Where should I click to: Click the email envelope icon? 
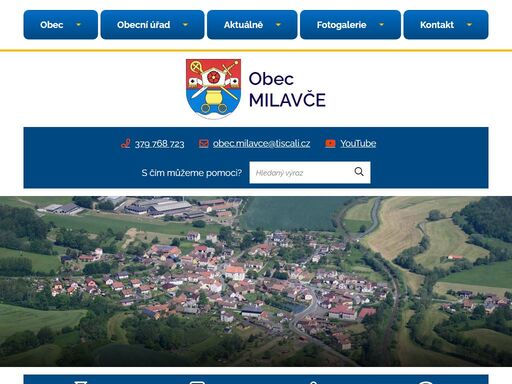[204, 143]
